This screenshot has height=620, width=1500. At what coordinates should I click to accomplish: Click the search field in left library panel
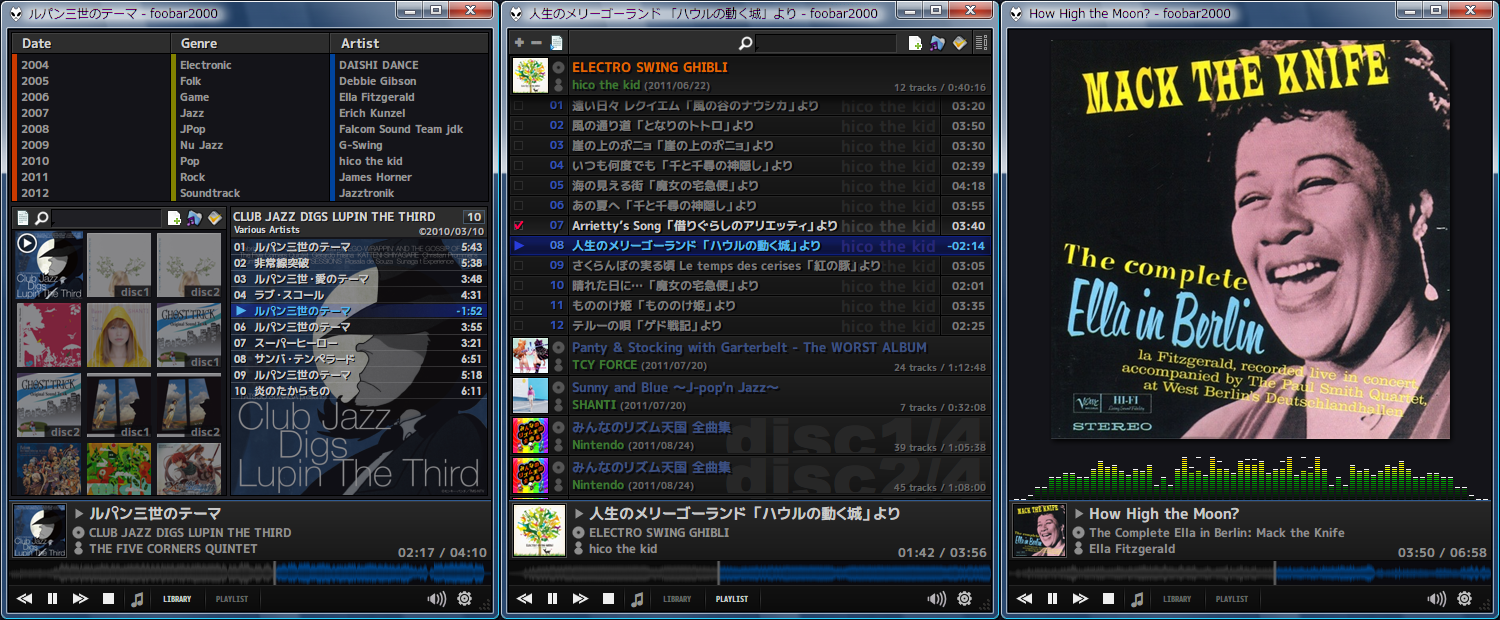107,218
